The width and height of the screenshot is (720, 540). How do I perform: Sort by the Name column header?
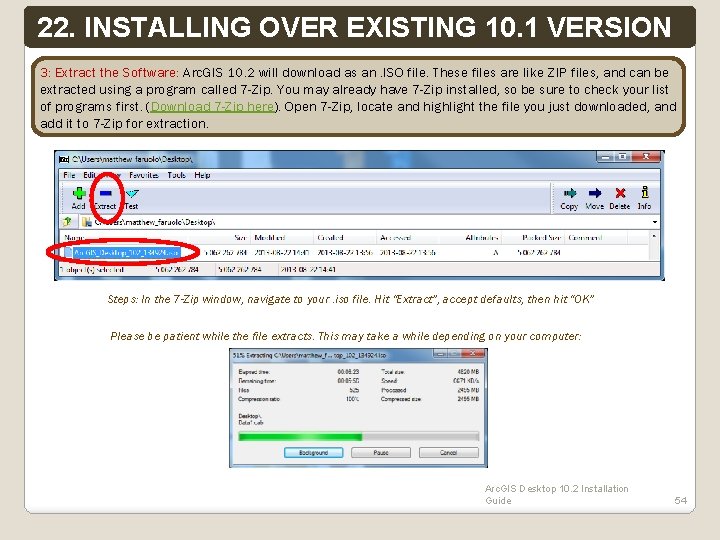click(x=74, y=237)
